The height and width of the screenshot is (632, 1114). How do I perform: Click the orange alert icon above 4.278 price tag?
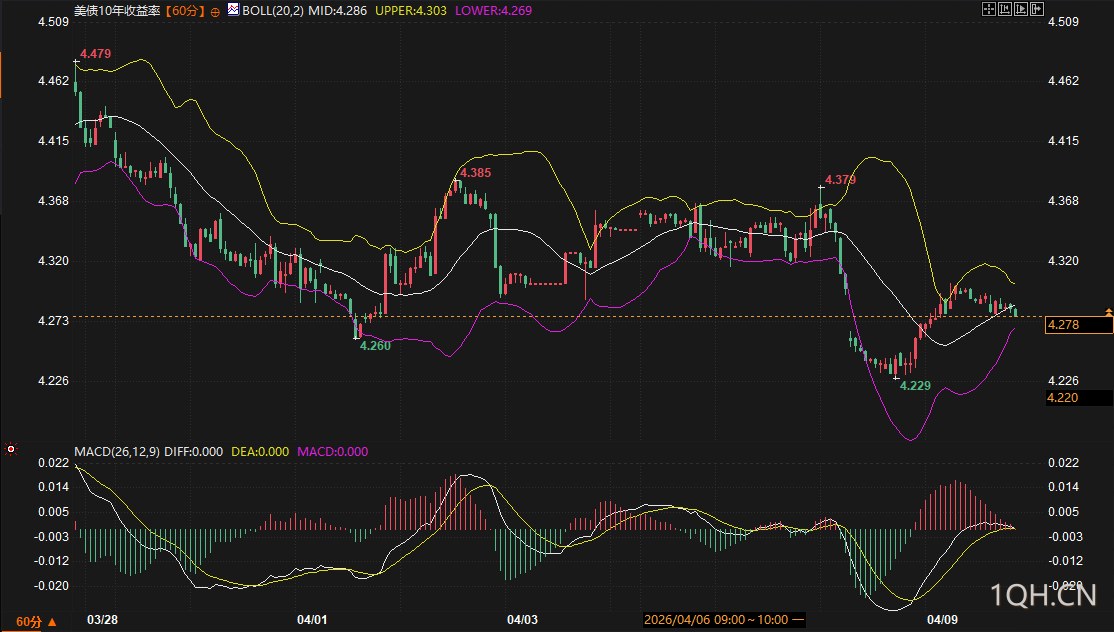click(1107, 312)
